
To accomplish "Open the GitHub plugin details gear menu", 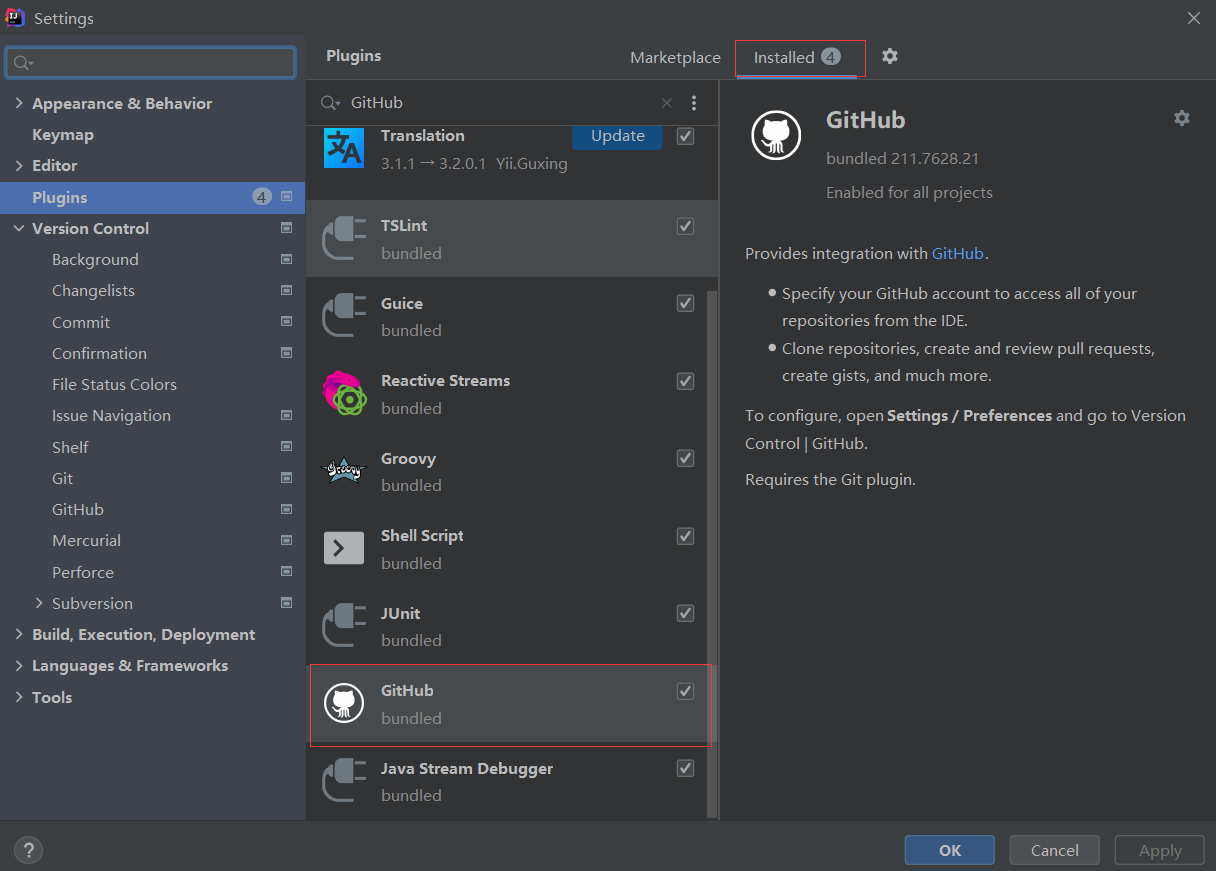I will tap(1182, 118).
